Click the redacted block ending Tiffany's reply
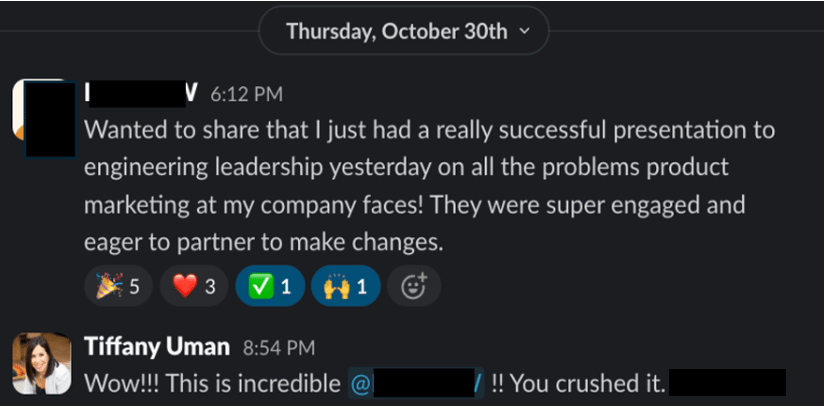 pyautogui.click(x=726, y=383)
